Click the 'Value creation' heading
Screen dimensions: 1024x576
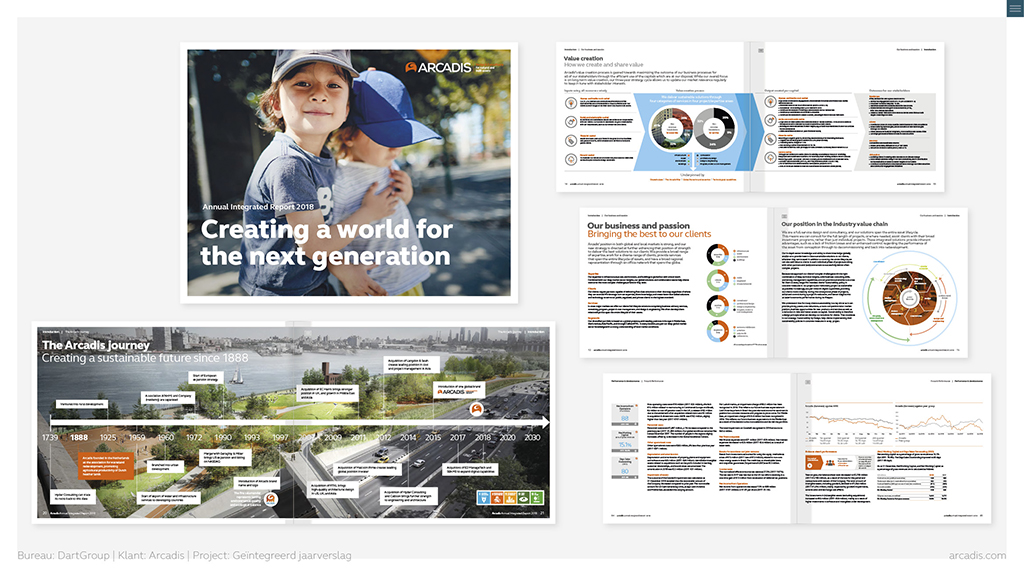[x=583, y=58]
